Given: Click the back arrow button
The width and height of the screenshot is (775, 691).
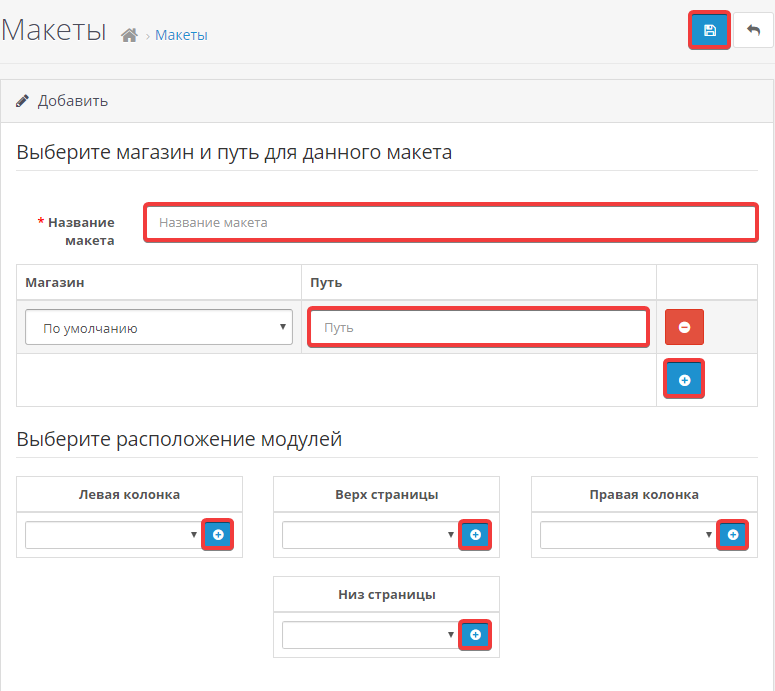Looking at the screenshot, I should (x=753, y=31).
